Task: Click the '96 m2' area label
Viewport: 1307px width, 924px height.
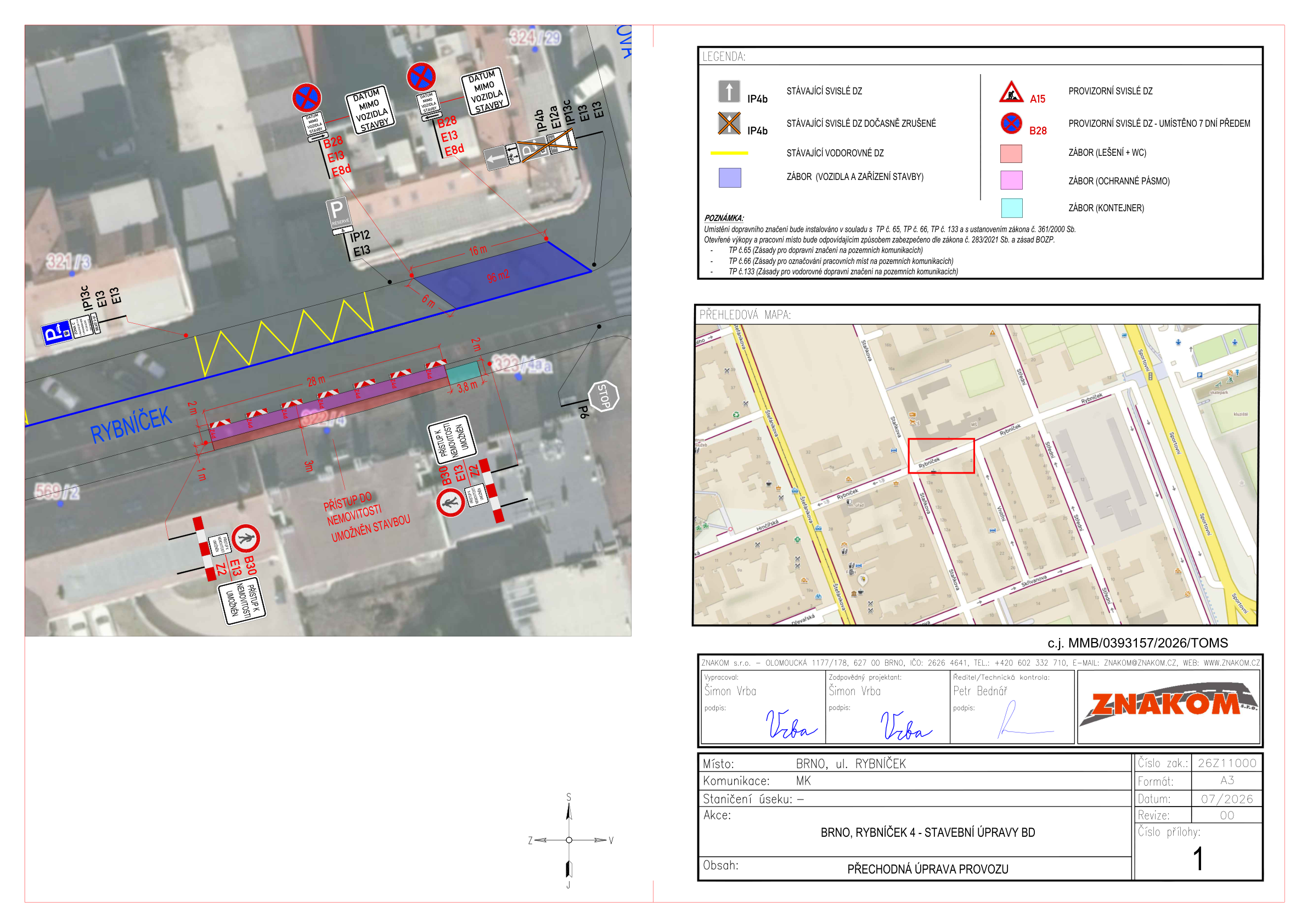Action: pos(498,277)
